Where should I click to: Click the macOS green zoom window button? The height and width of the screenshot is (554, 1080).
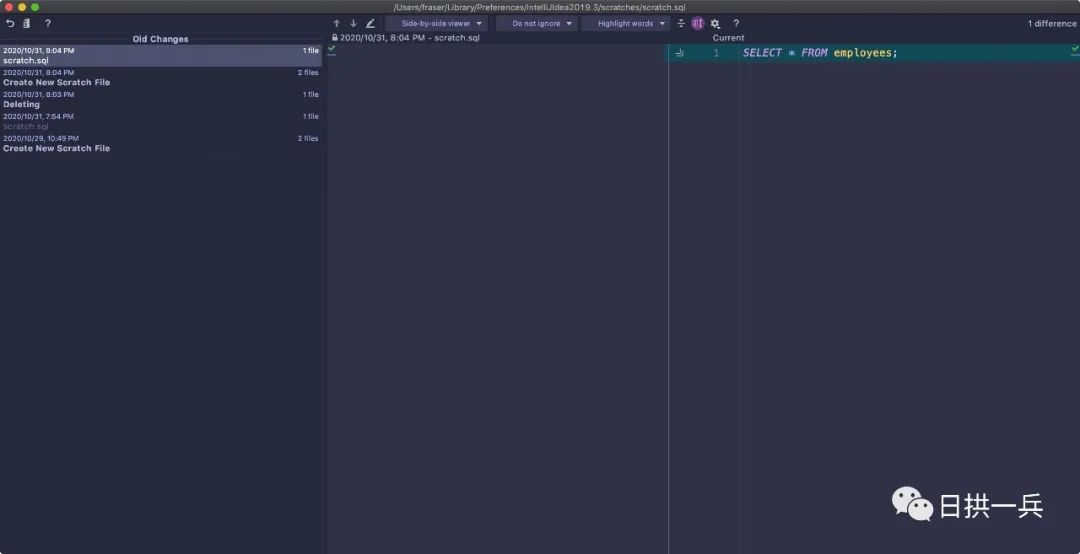(x=35, y=7)
